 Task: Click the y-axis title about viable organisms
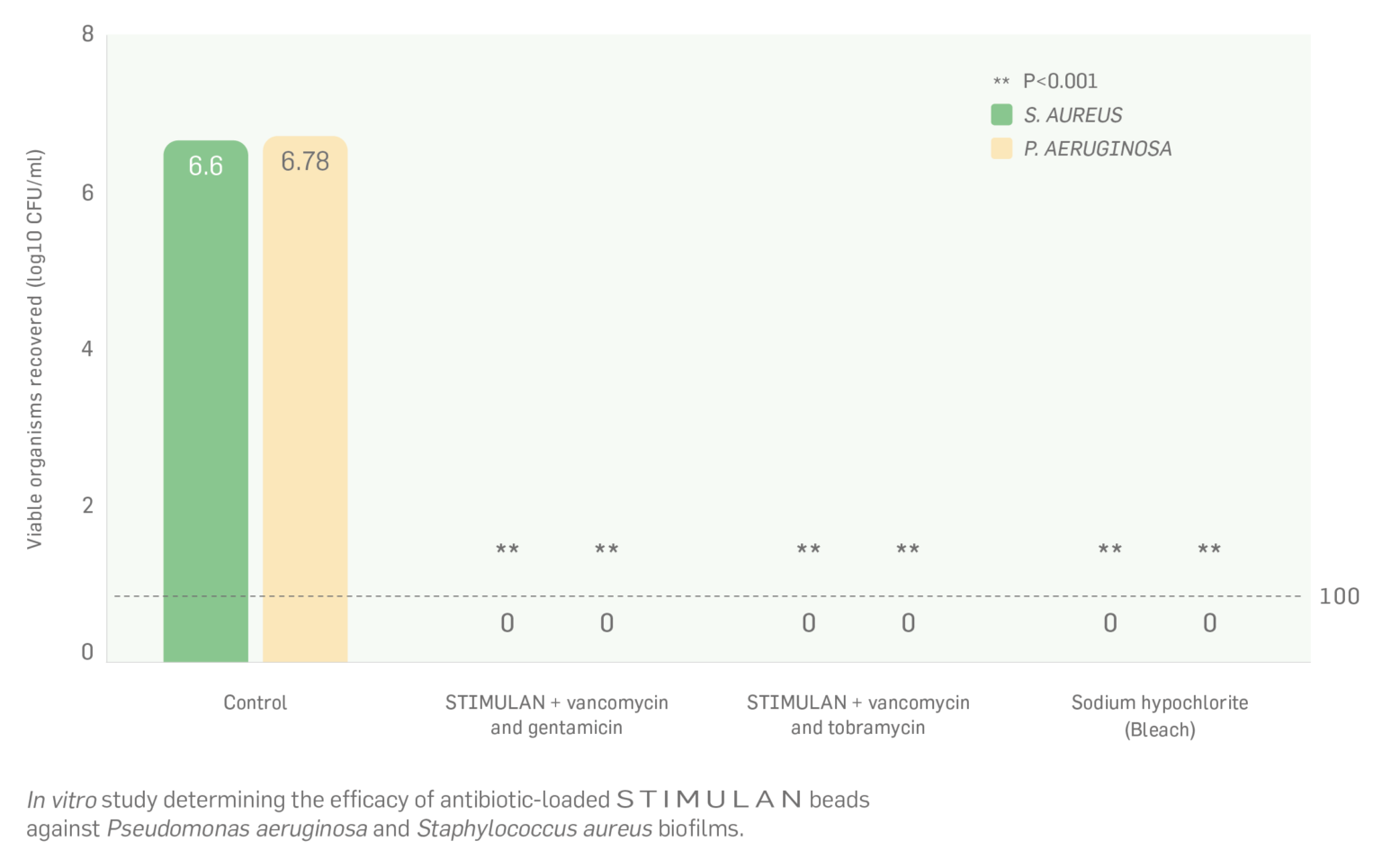(34, 349)
